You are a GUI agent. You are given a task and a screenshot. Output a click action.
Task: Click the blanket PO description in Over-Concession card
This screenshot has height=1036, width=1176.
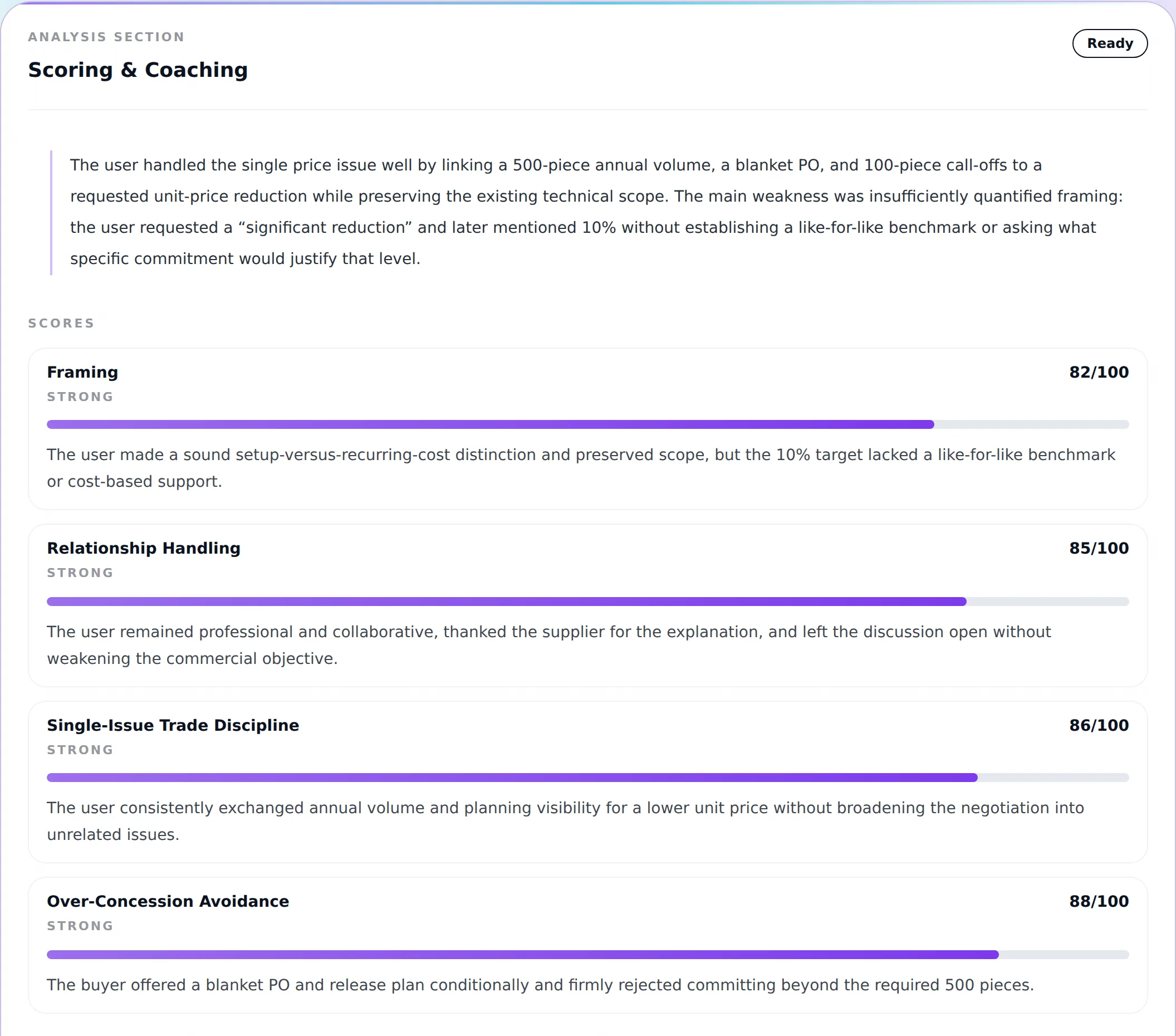click(x=540, y=985)
